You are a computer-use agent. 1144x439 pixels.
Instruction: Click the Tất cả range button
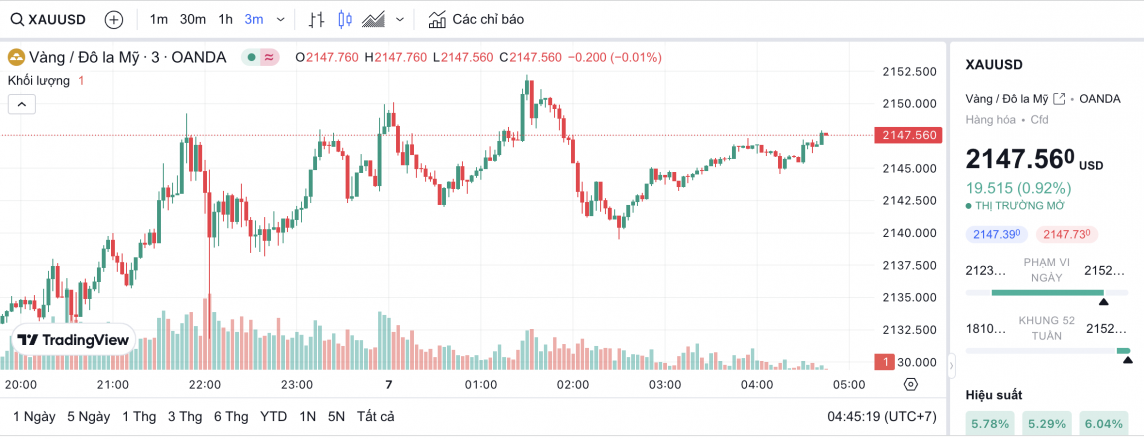coord(375,416)
